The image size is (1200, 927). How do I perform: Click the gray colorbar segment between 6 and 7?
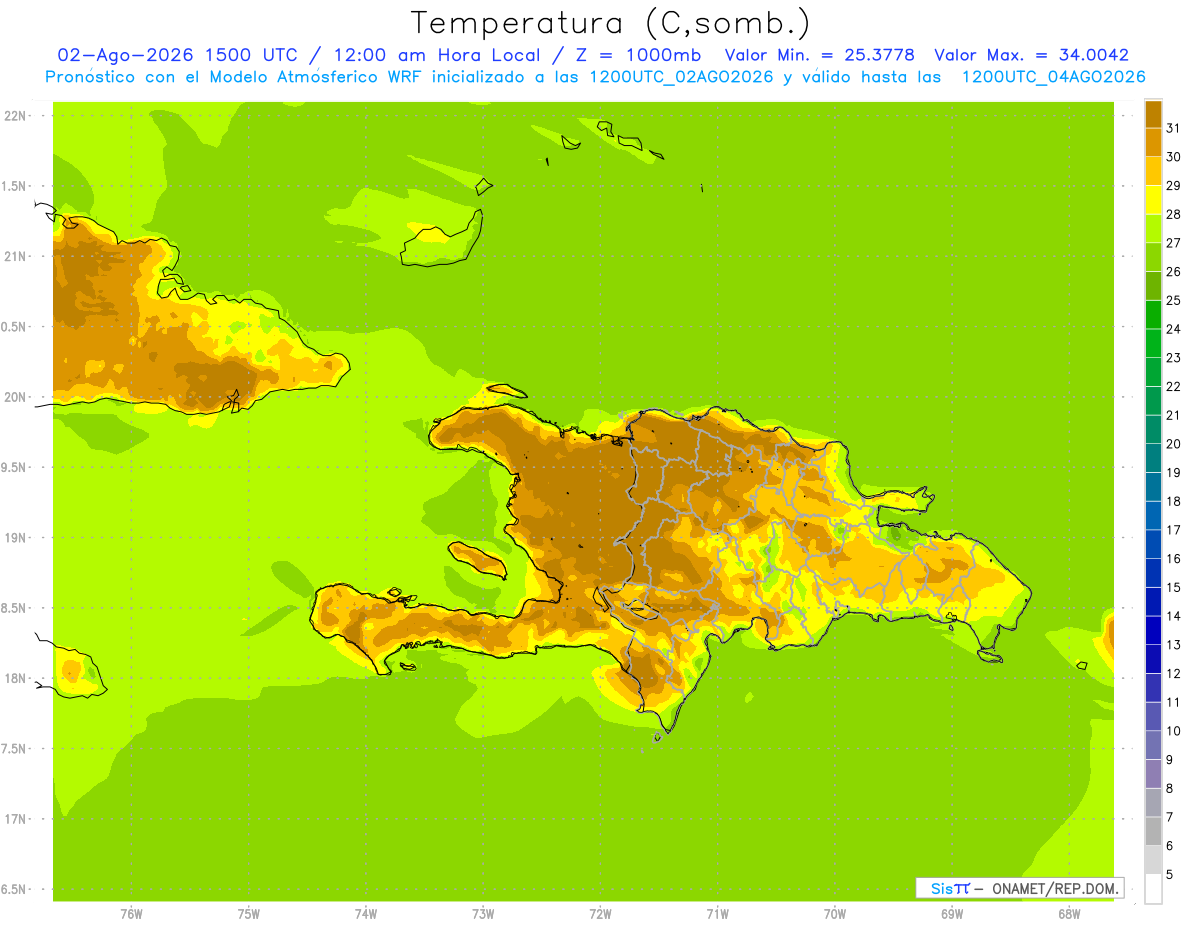click(x=1153, y=831)
